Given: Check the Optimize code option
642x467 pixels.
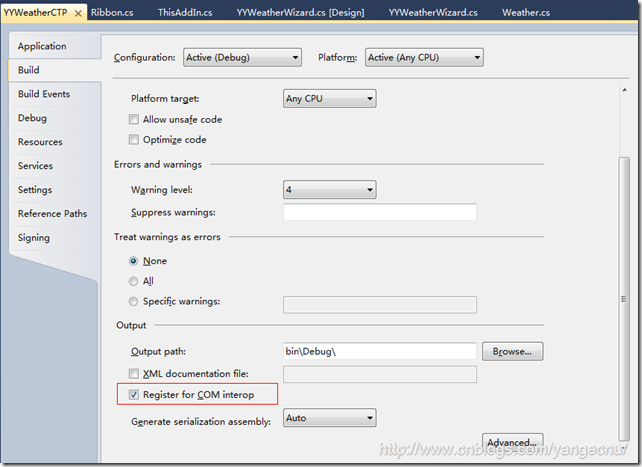Looking at the screenshot, I should pyautogui.click(x=134, y=140).
